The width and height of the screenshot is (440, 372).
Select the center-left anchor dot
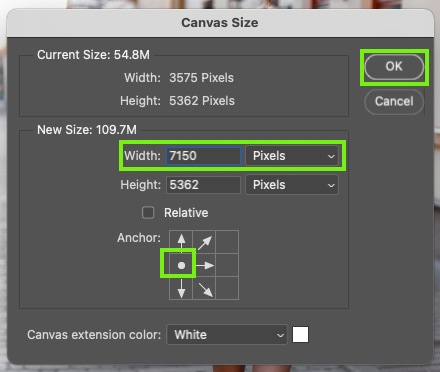[x=181, y=265]
